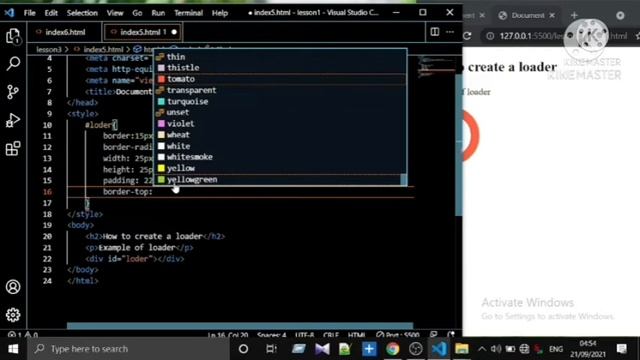Switch to the index6.html editor tab
Screen dimensions: 640x360
pyautogui.click(x=64, y=32)
